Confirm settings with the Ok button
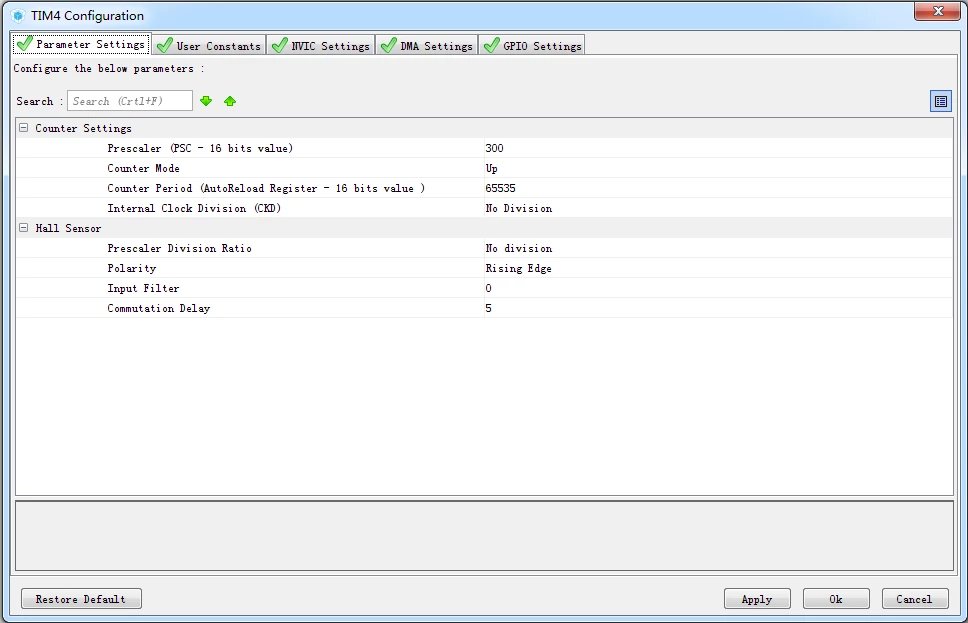The height and width of the screenshot is (623, 968). (836, 599)
